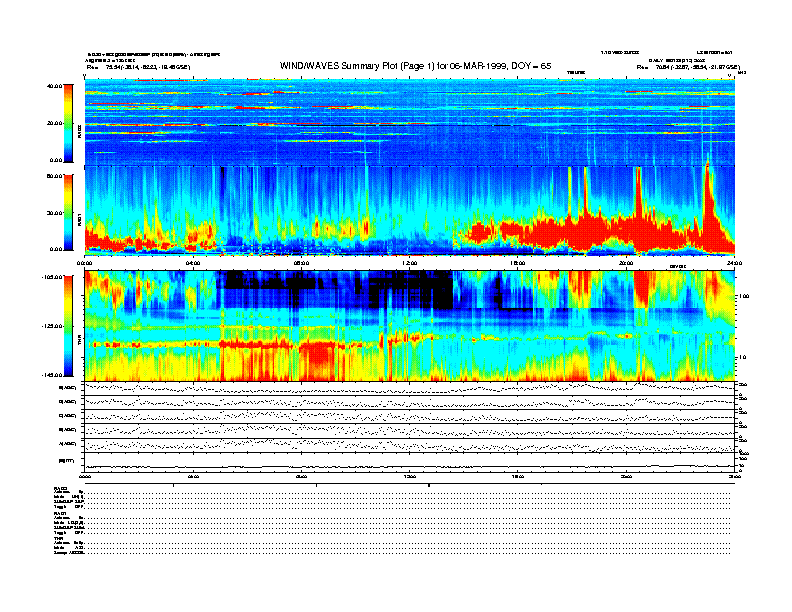Screen dimensions: 792x612
Task: Click the -145.00 label on TNR color bar
Action: pyautogui.click(x=53, y=375)
